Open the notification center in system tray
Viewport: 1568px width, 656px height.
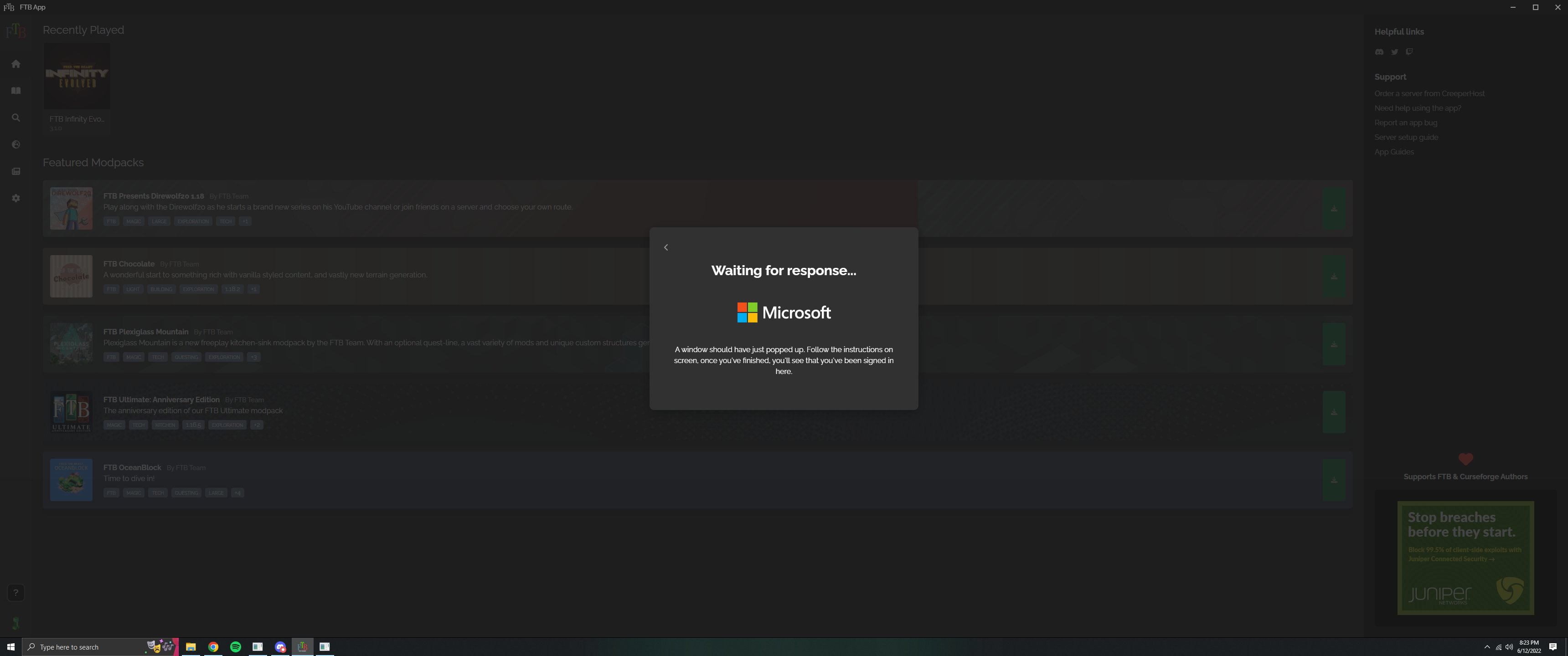pos(1553,647)
